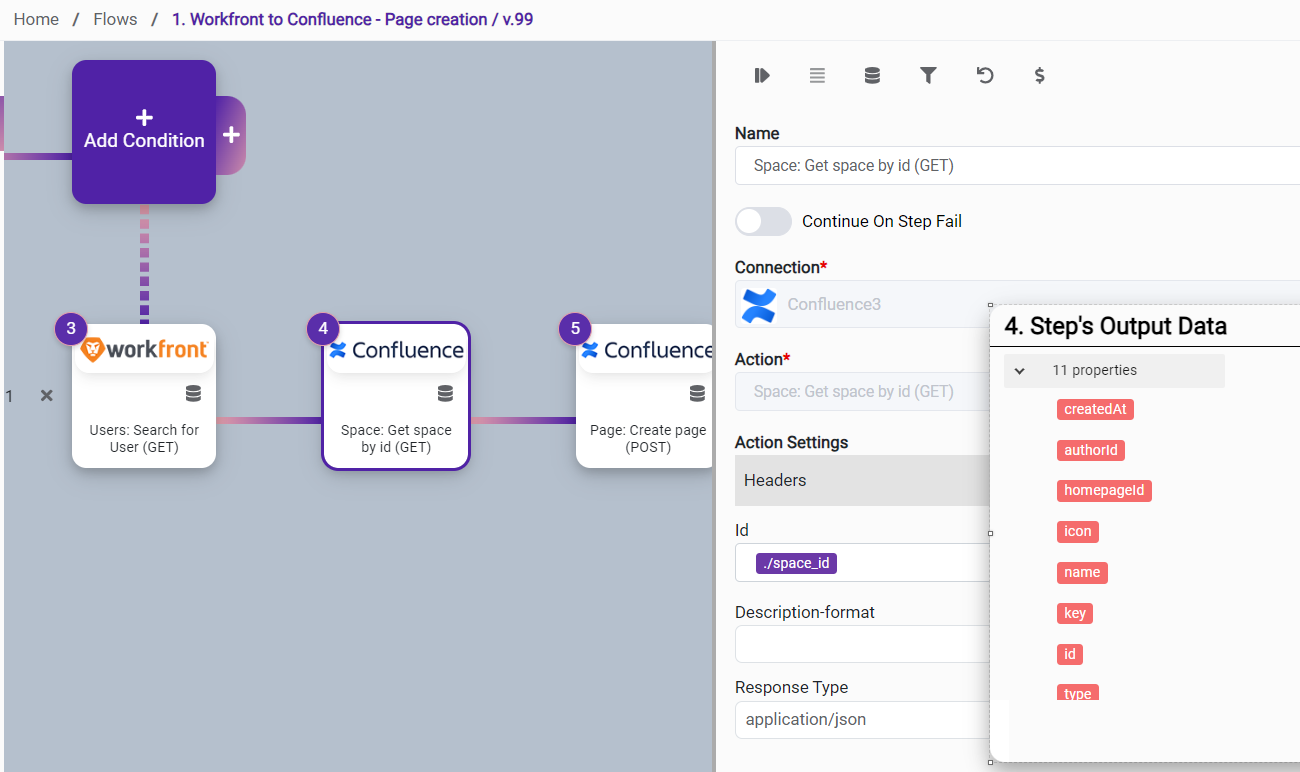This screenshot has width=1300, height=772.
Task: Go to Home in breadcrumb
Action: (36, 19)
